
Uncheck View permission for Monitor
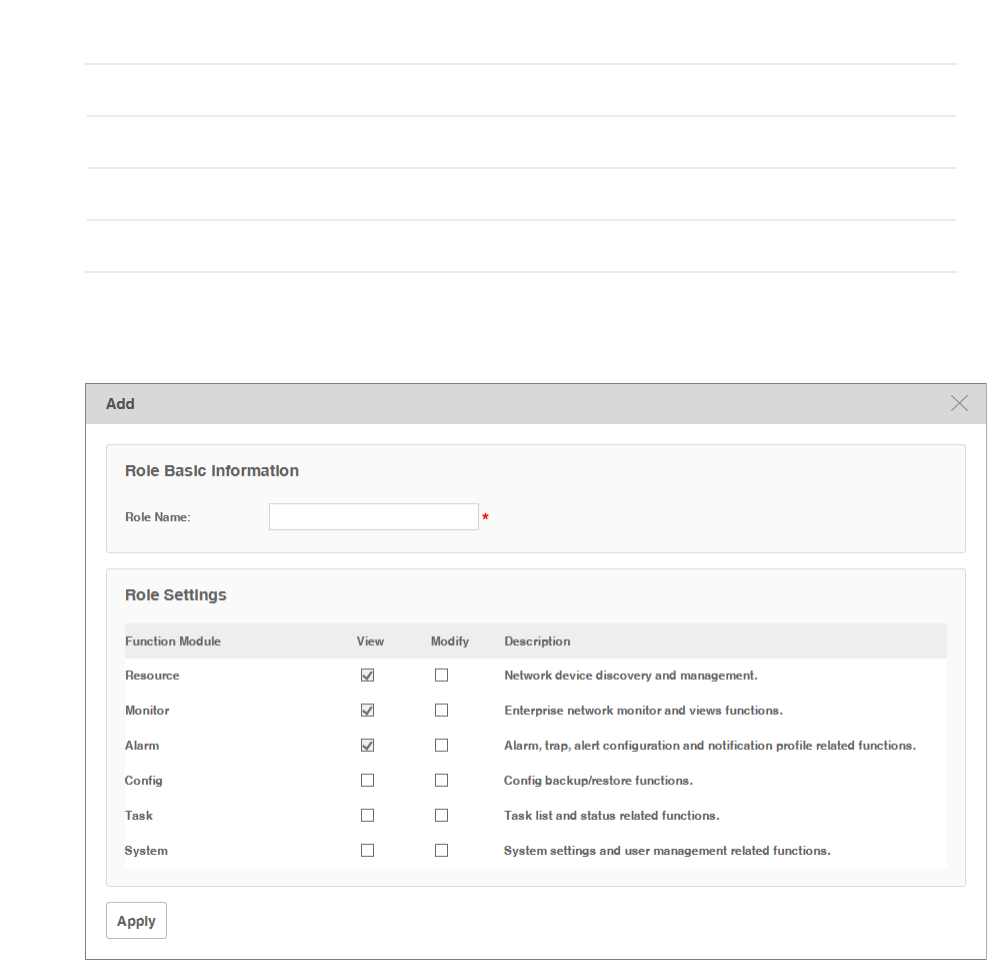368,711
